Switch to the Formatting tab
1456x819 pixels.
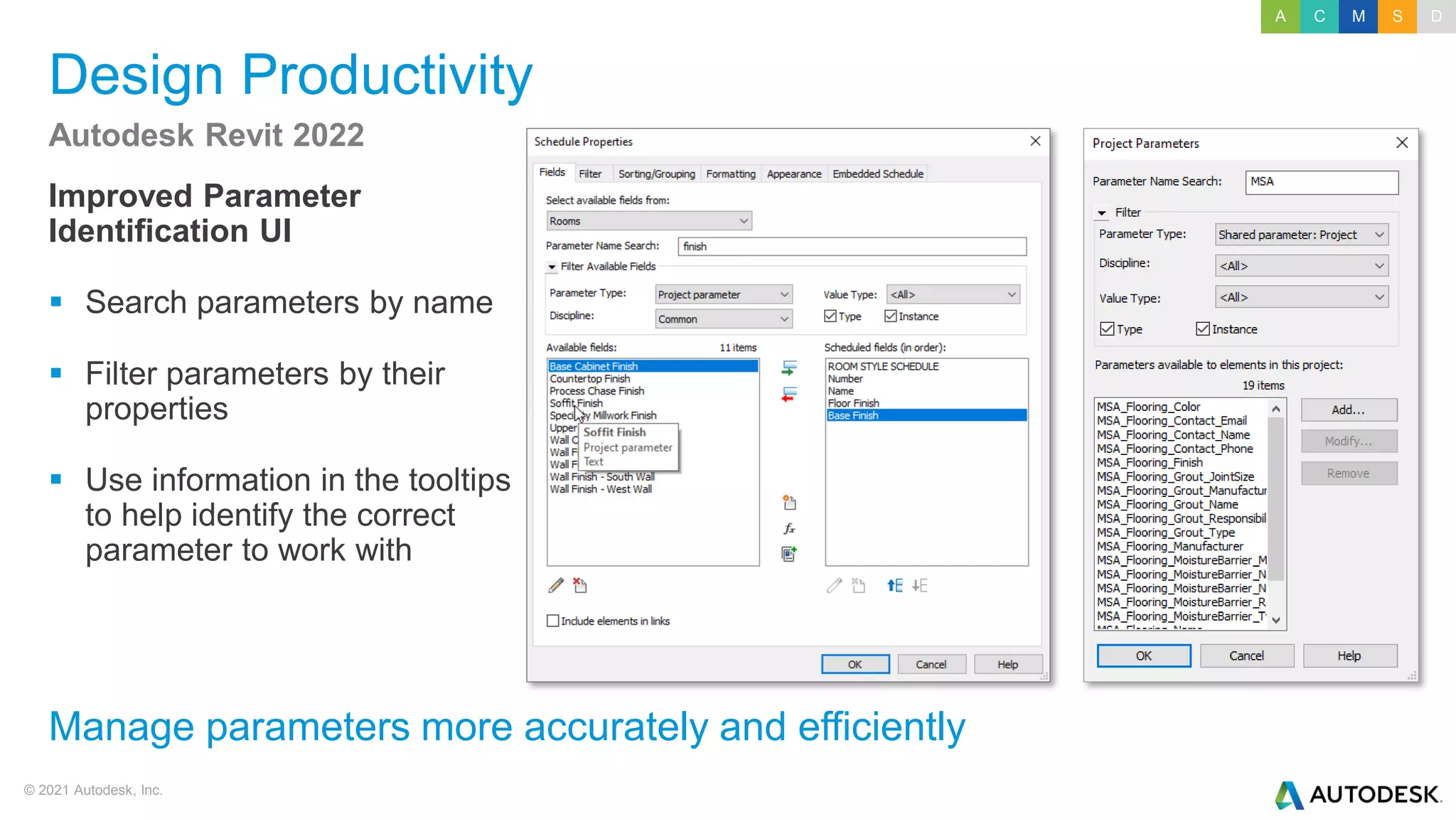(731, 173)
